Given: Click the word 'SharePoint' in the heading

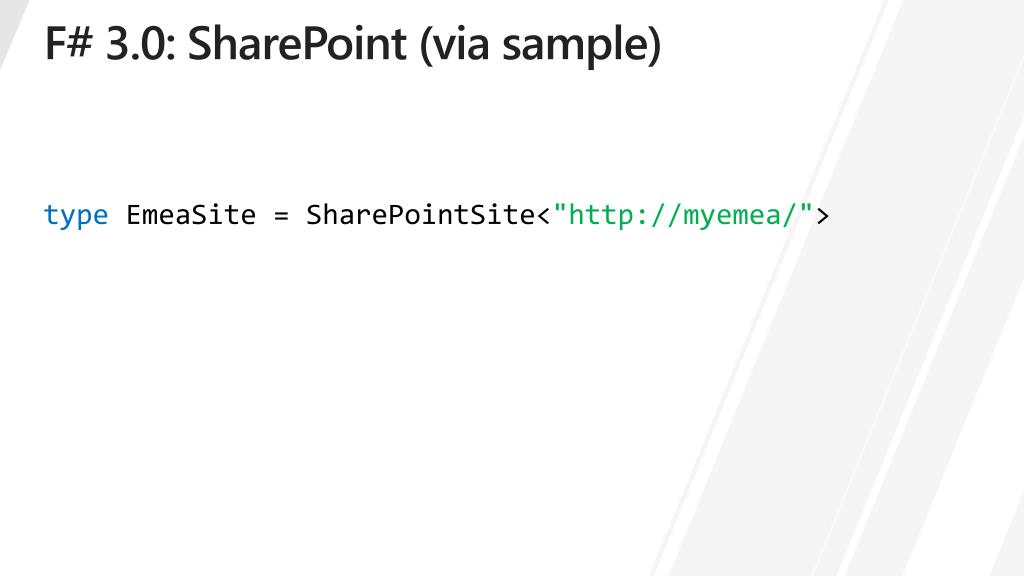Looking at the screenshot, I should pyautogui.click(x=297, y=44).
